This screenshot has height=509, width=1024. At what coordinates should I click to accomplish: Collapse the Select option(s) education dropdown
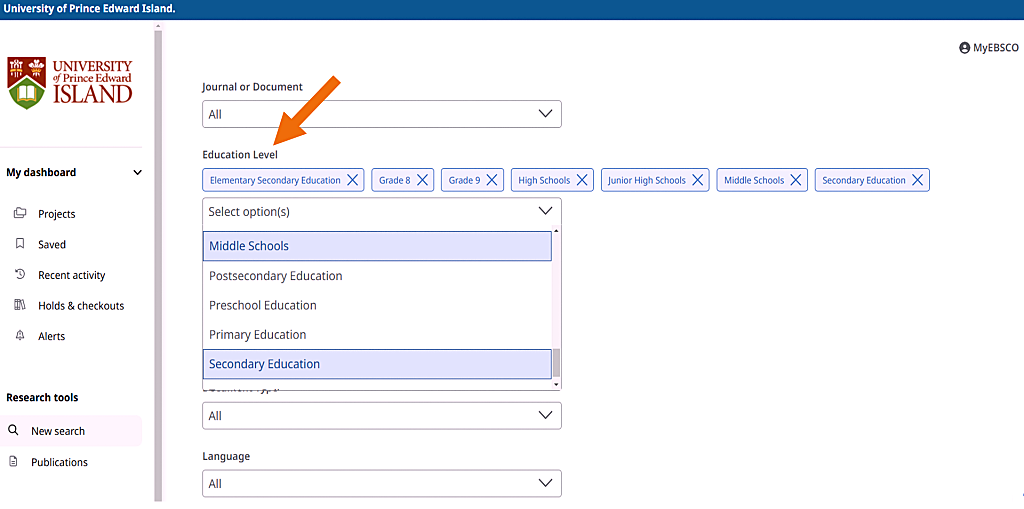[545, 212]
